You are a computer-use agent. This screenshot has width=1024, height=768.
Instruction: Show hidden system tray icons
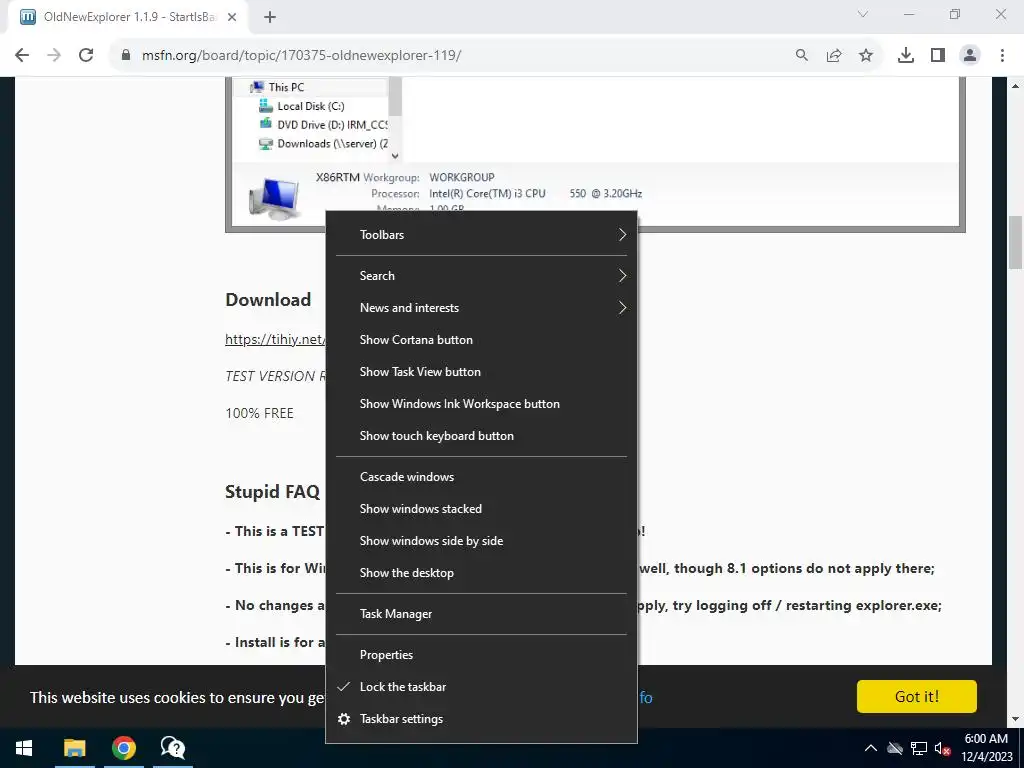click(871, 748)
